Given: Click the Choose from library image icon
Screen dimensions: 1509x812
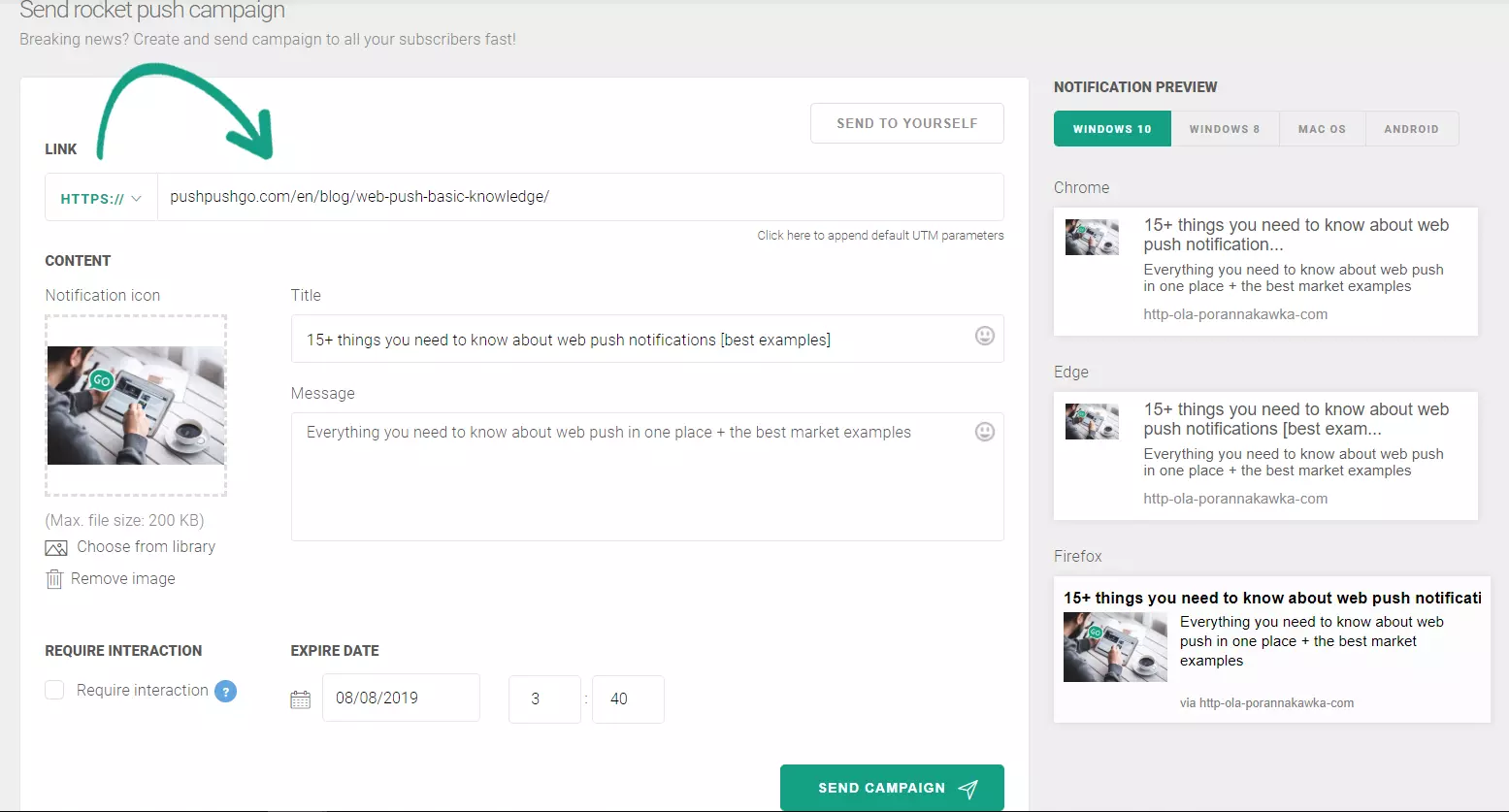Looking at the screenshot, I should pos(56,548).
